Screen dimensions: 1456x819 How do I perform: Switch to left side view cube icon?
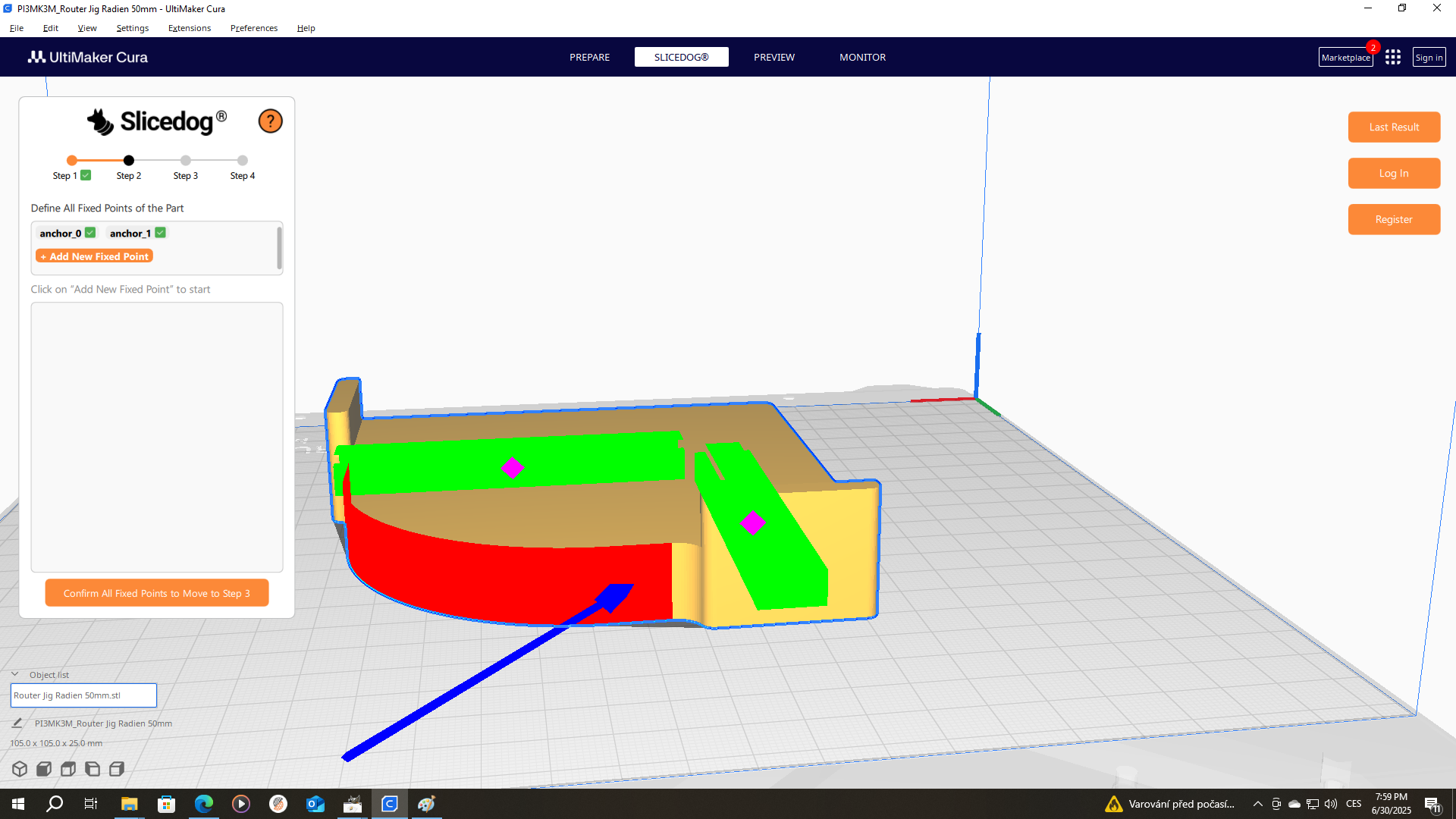pyautogui.click(x=93, y=769)
